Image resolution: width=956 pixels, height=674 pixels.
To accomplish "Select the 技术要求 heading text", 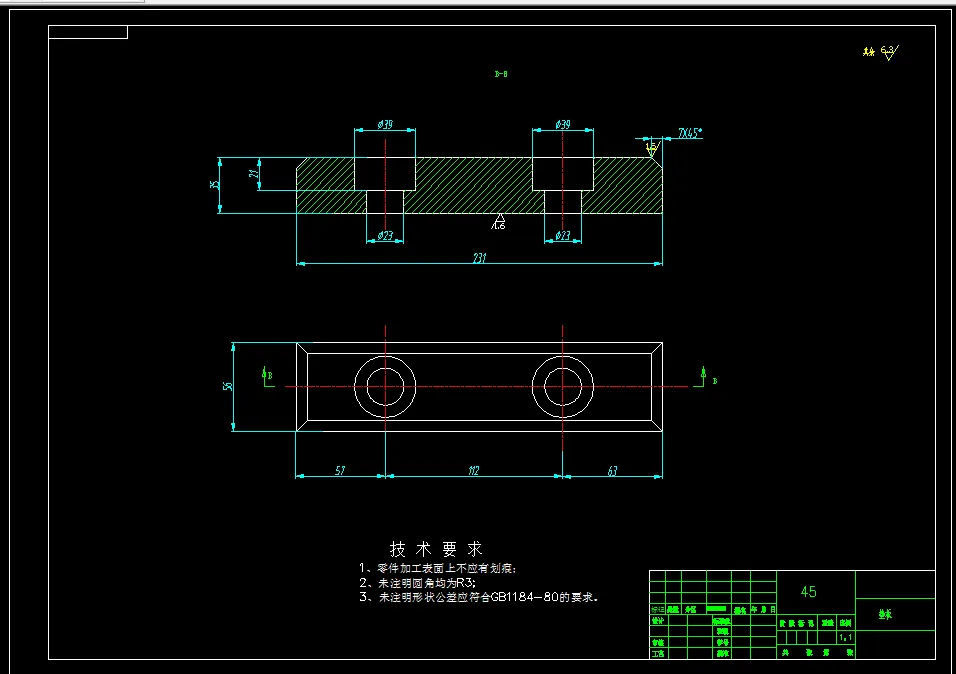I will pyautogui.click(x=437, y=549).
